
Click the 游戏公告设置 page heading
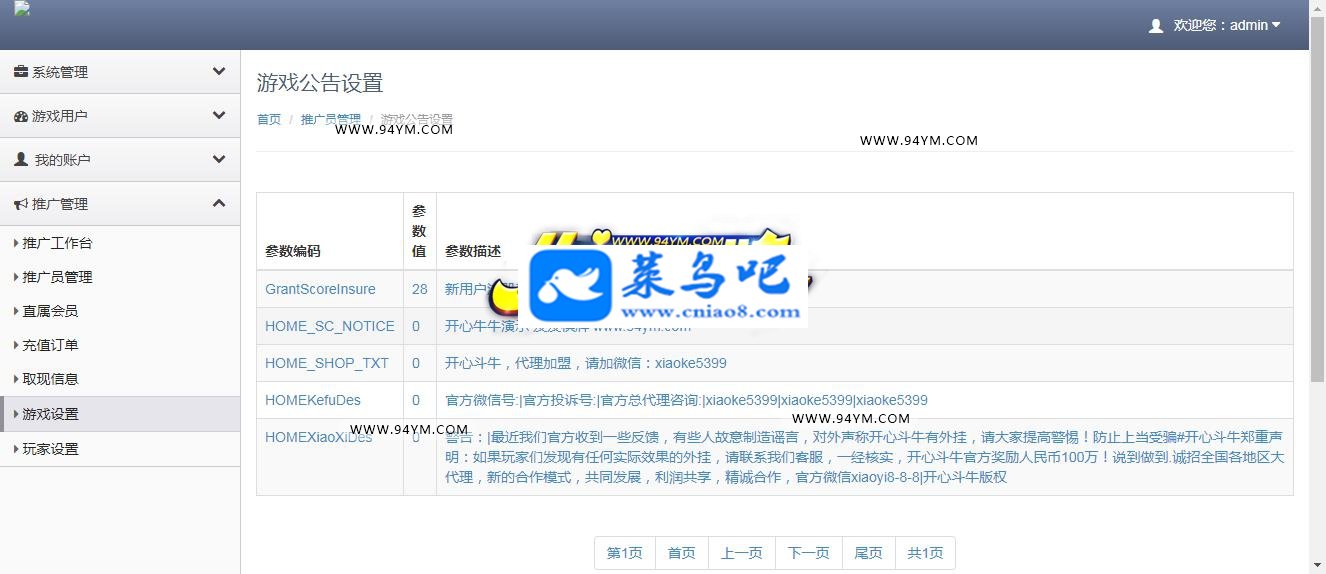coord(320,83)
